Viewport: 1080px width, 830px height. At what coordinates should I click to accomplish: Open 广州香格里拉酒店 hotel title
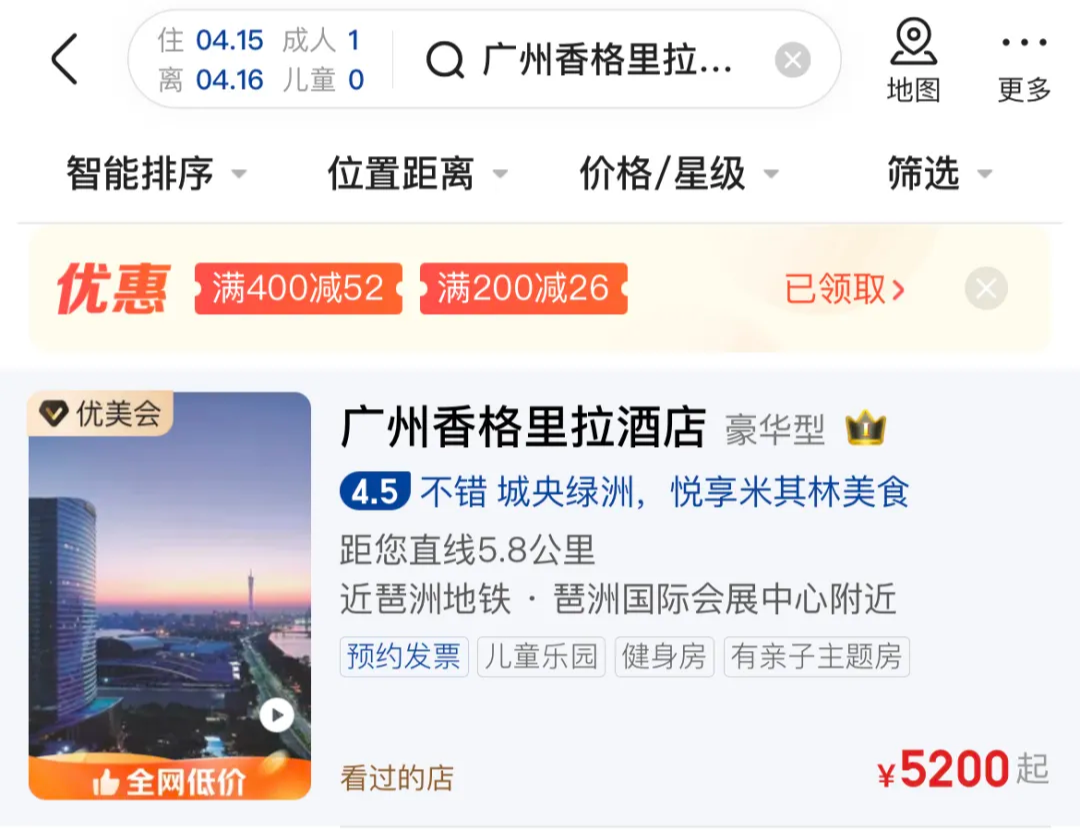tap(523, 427)
